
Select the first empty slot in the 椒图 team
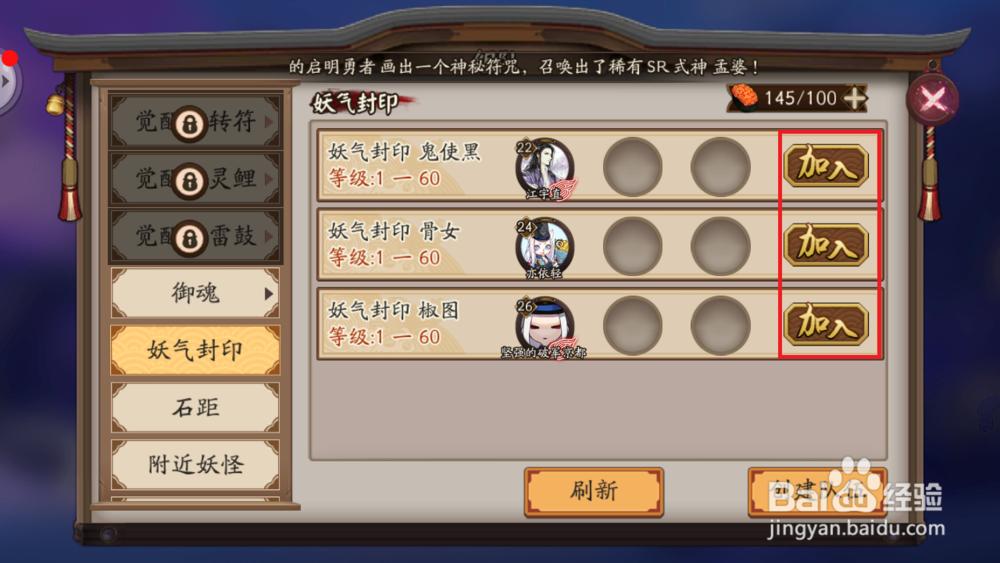click(x=633, y=326)
